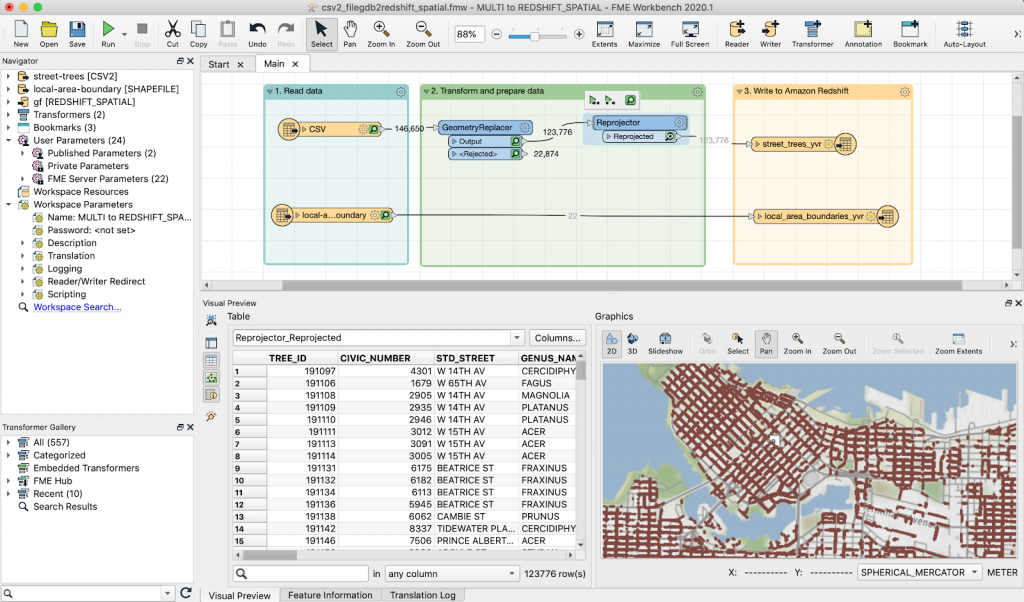Click Zoom Extents in the Graphics toolbar

(958, 343)
